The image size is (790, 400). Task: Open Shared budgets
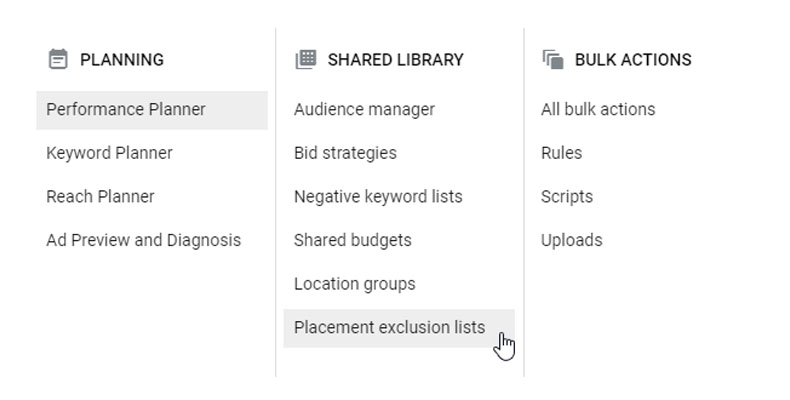pyautogui.click(x=352, y=240)
